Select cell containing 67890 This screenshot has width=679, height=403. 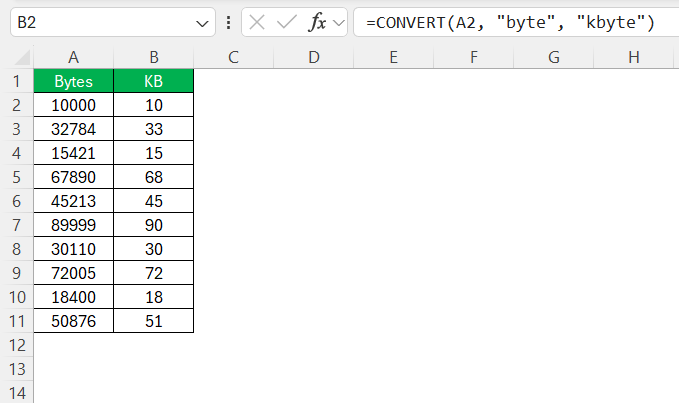[74, 177]
